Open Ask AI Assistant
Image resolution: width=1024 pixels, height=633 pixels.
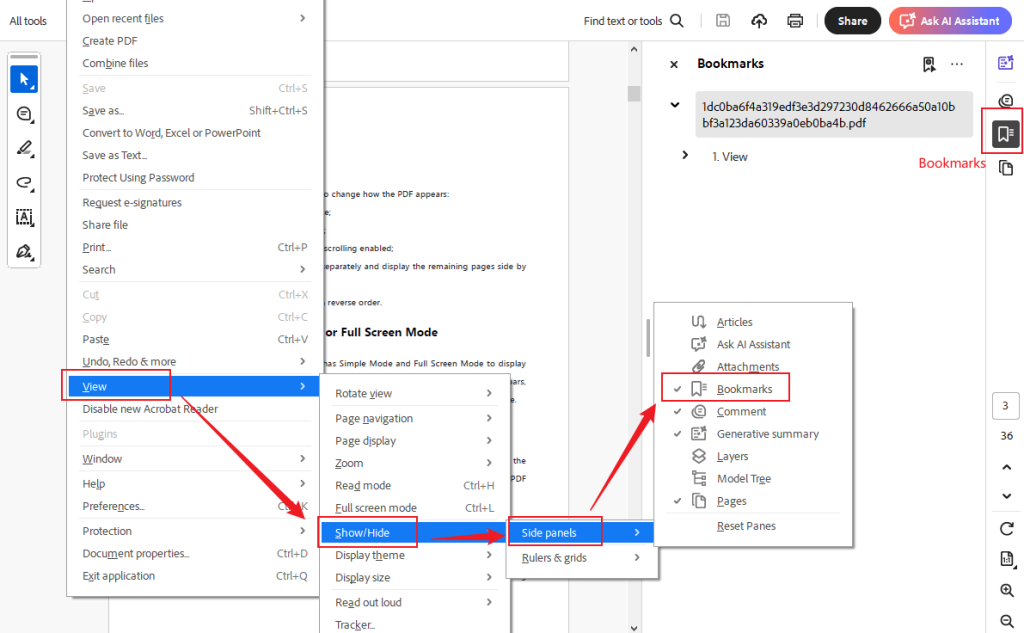(949, 20)
